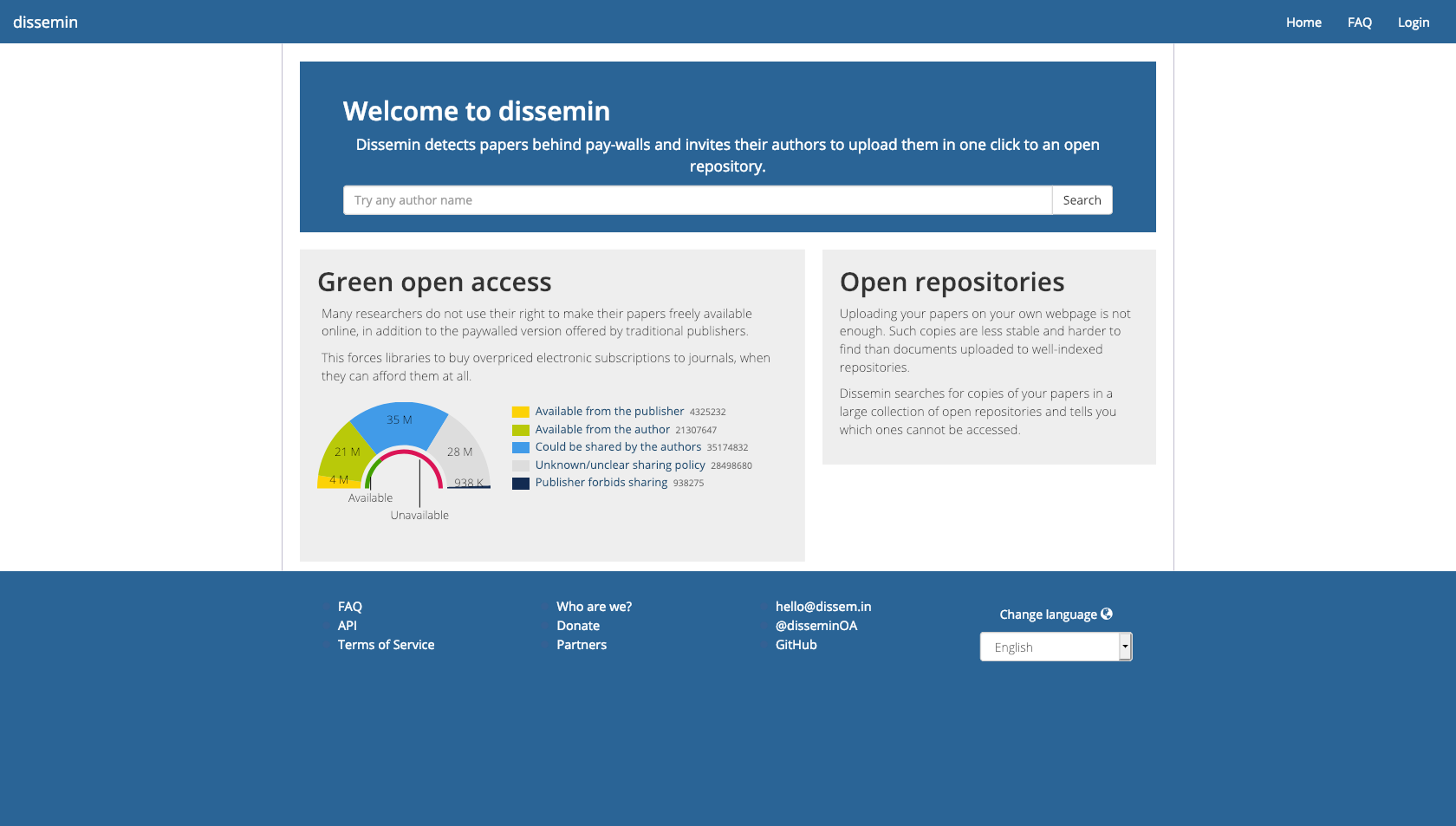The height and width of the screenshot is (826, 1456).
Task: Open the GitHub link
Action: 796,645
